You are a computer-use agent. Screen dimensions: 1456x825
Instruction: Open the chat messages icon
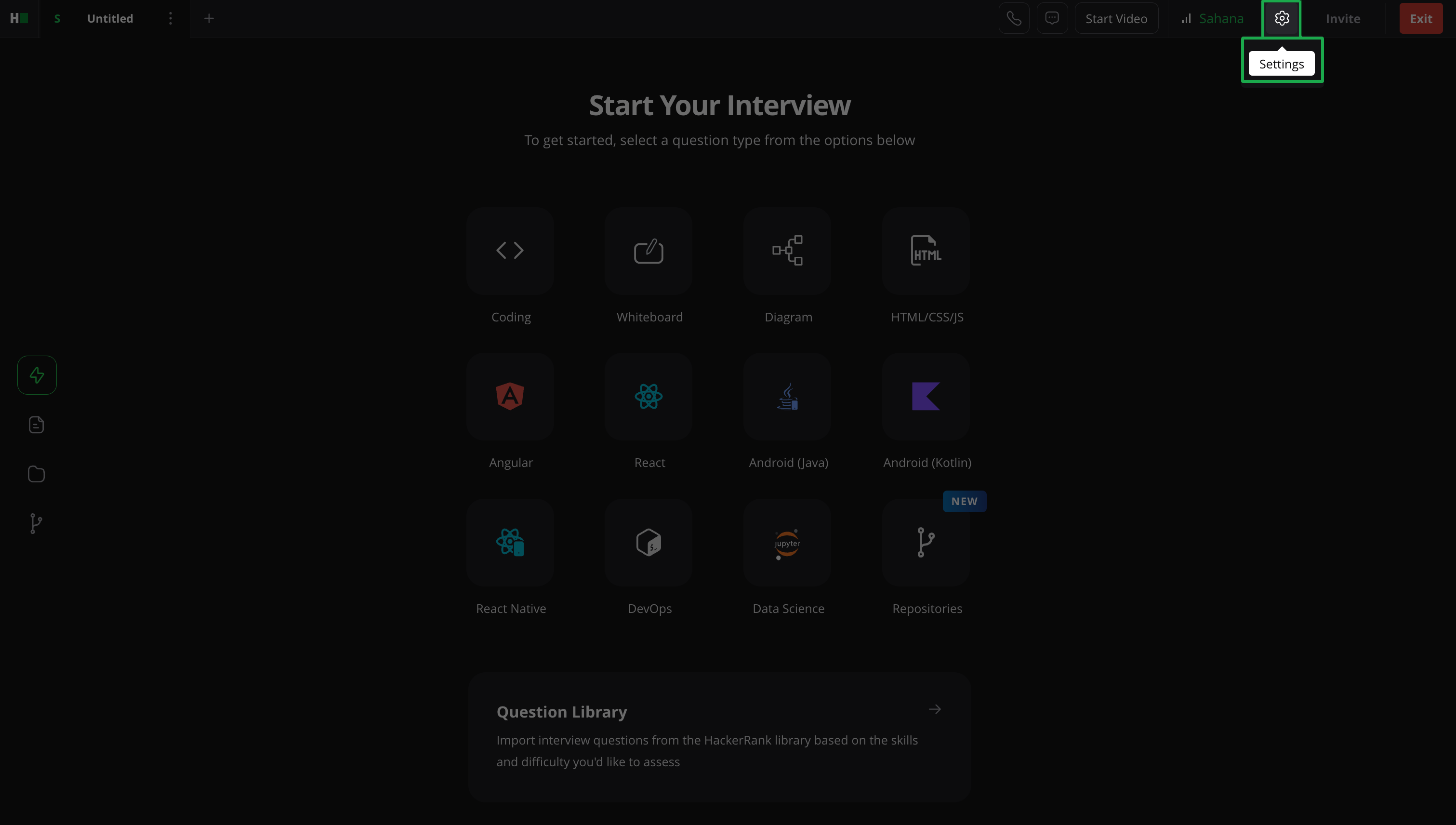(1052, 19)
